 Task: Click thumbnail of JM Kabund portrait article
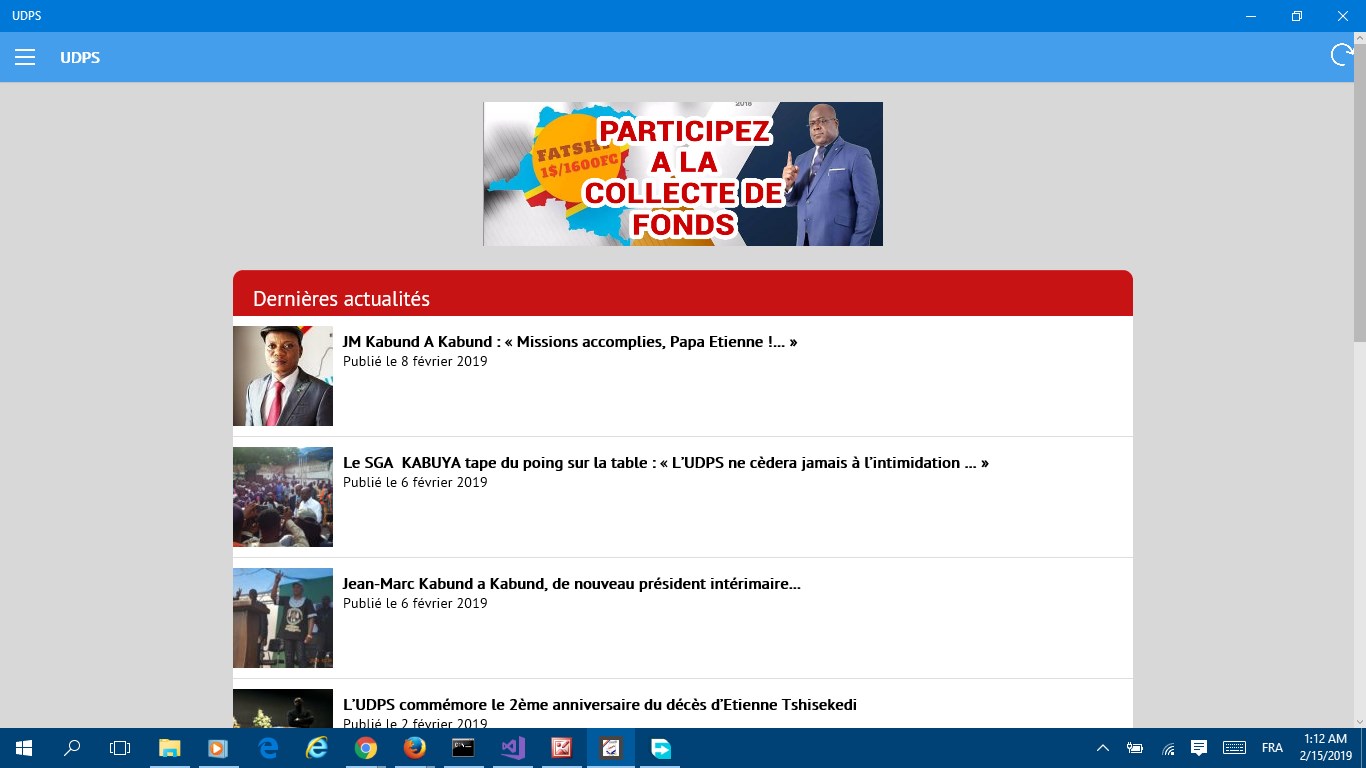[x=283, y=376]
